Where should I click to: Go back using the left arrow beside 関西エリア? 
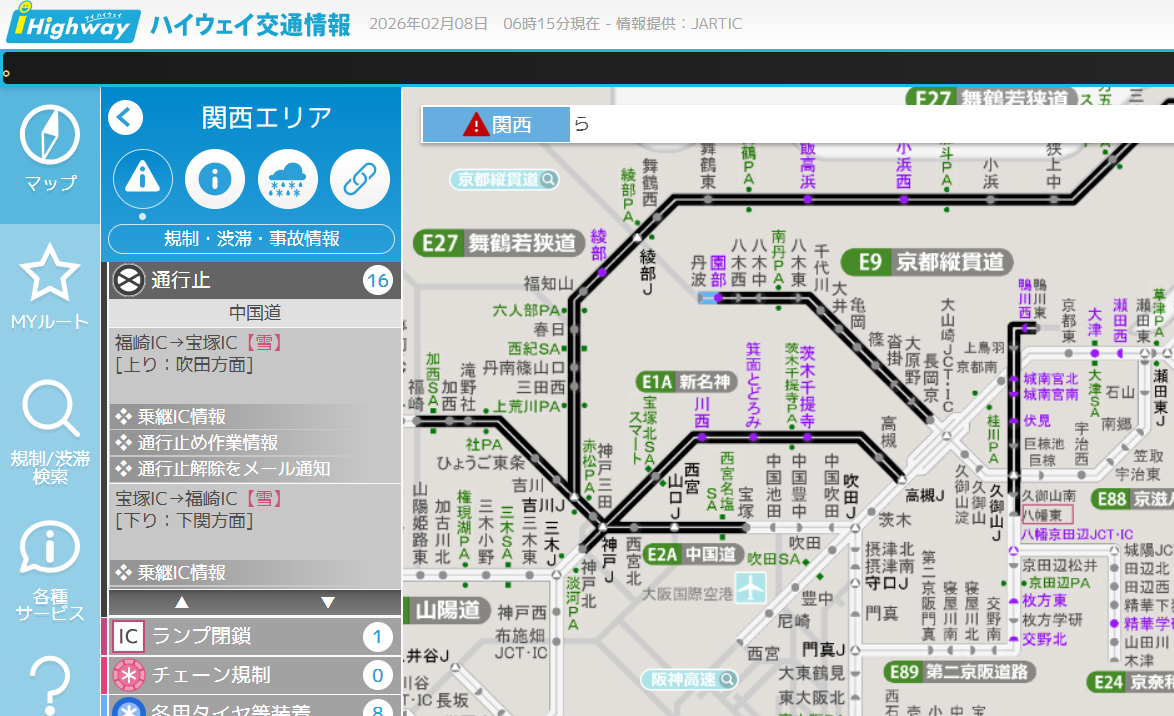coord(126,118)
